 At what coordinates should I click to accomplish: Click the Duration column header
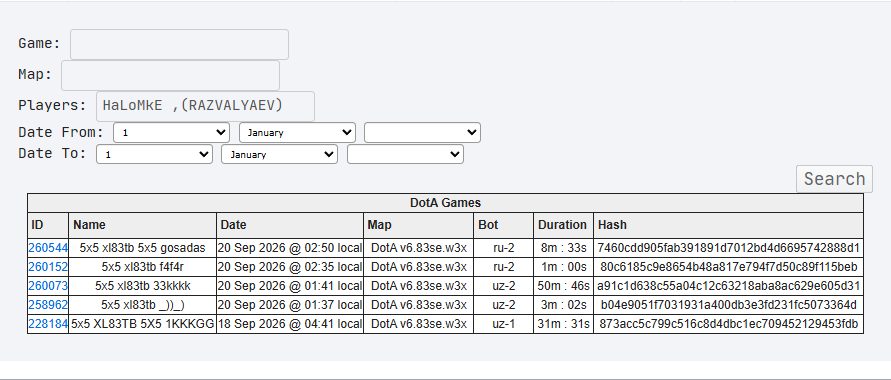point(563,225)
